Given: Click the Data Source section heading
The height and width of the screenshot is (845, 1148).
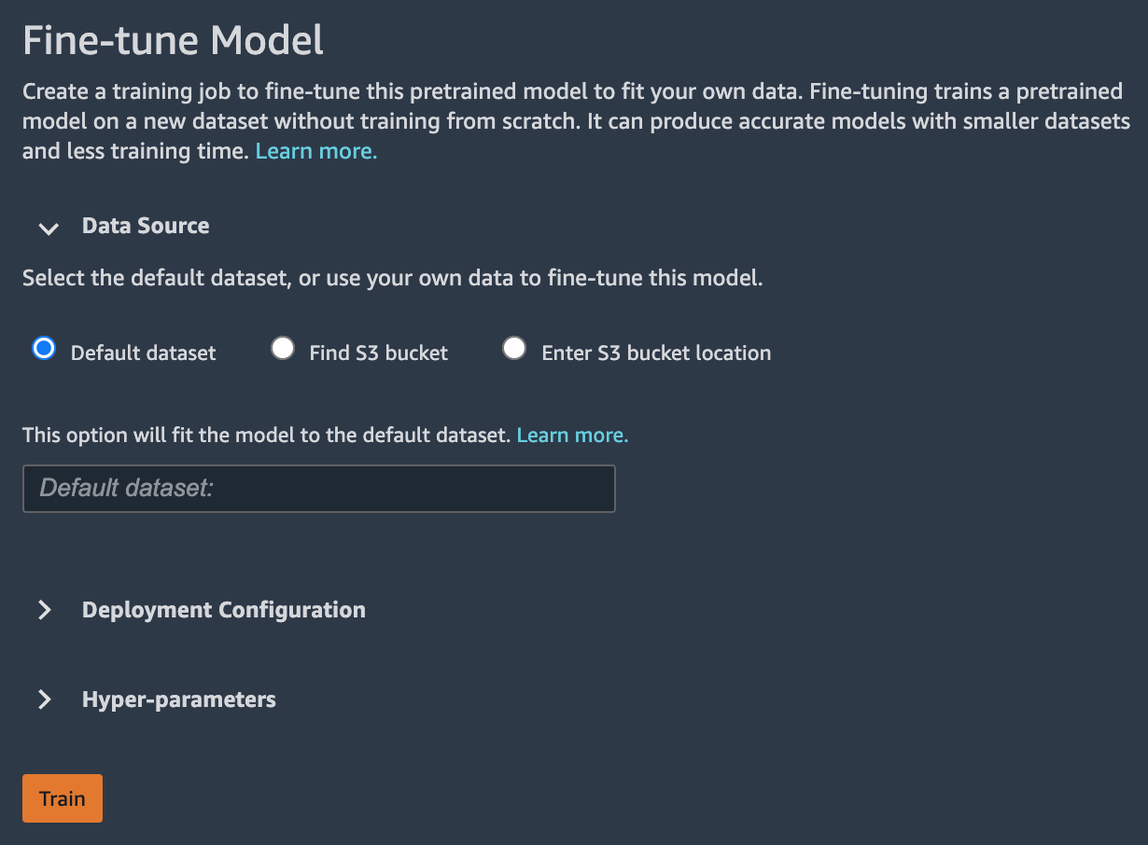Looking at the screenshot, I should pyautogui.click(x=145, y=226).
